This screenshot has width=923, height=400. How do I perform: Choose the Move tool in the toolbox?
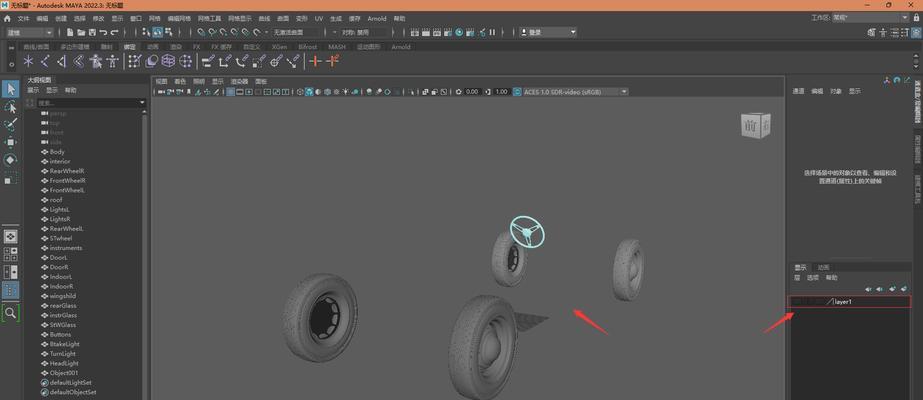coord(11,142)
